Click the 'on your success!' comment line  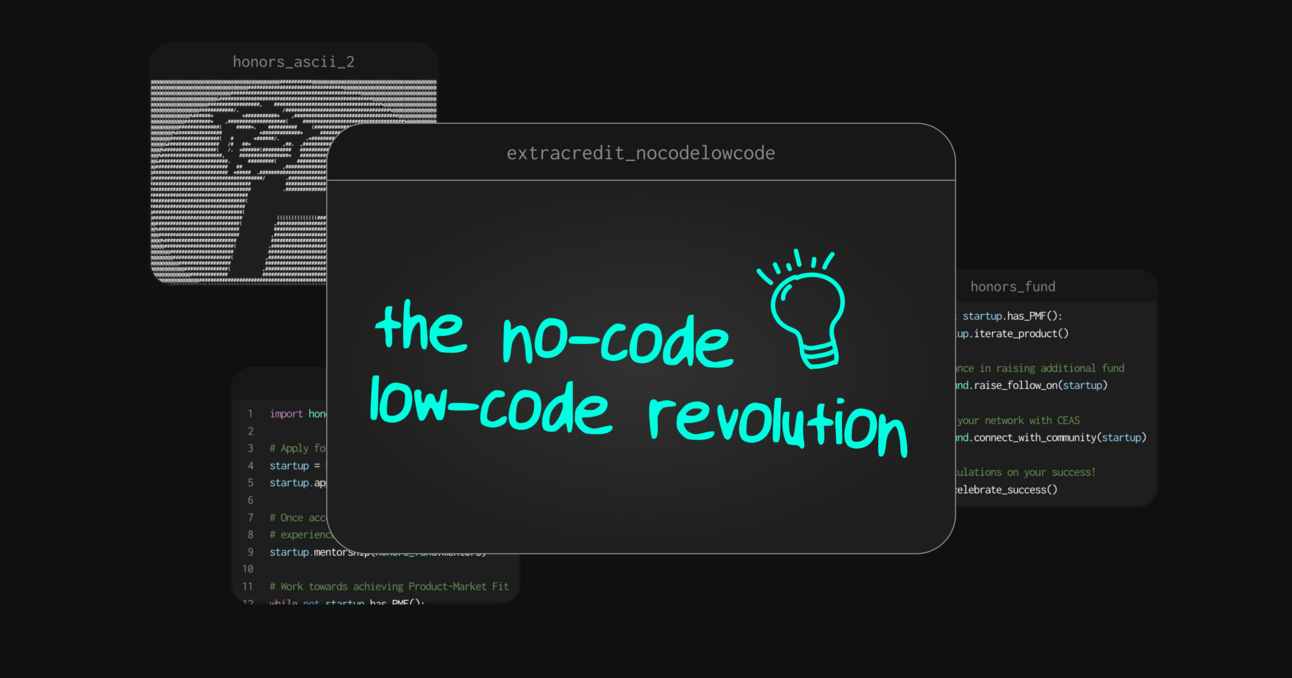(x=1026, y=472)
